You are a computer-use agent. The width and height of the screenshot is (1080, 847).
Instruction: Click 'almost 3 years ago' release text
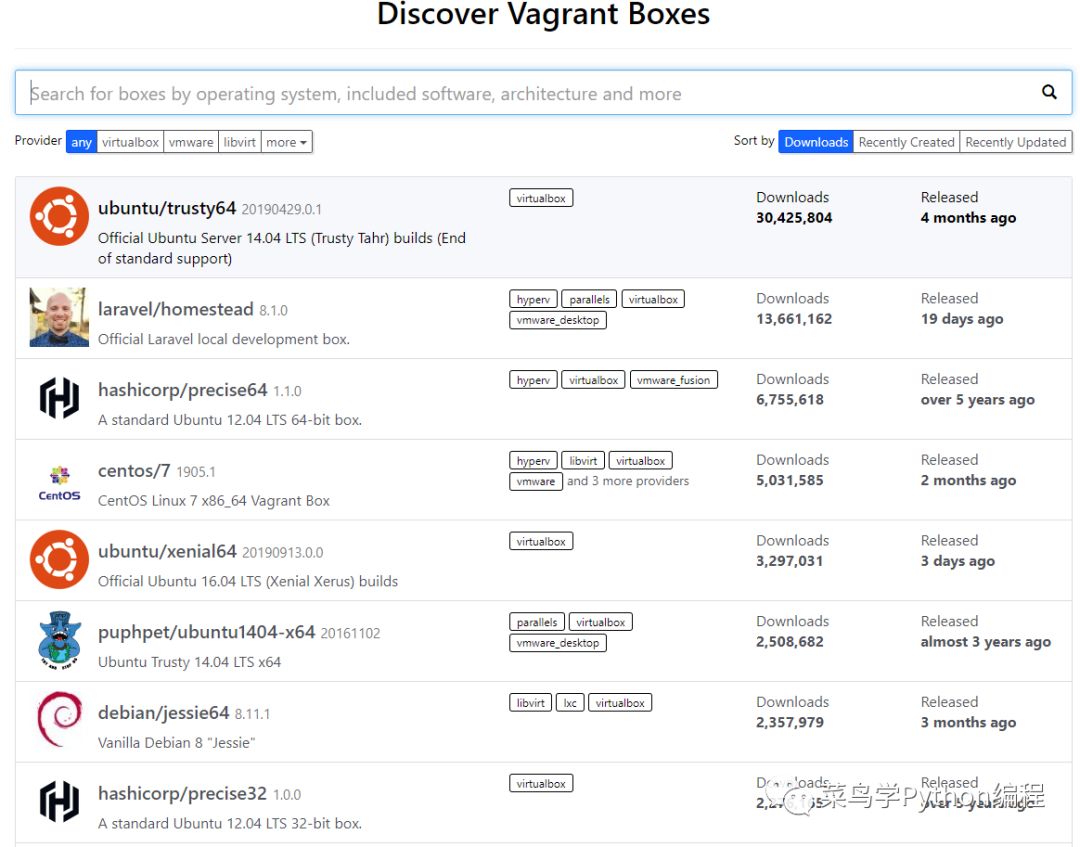pos(986,642)
